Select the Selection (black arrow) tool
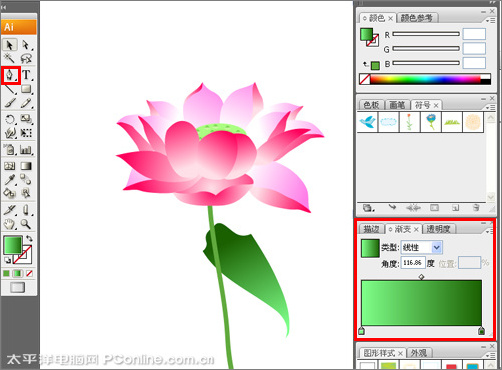Viewport: 502px width, 370px height. click(x=10, y=45)
